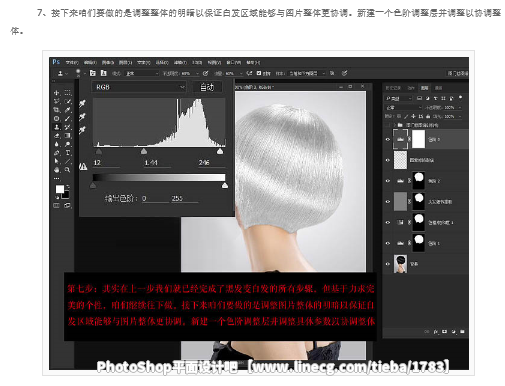This screenshot has width=505, height=386.
Task: Toggle visibility of the layer group
Action: click(x=388, y=125)
